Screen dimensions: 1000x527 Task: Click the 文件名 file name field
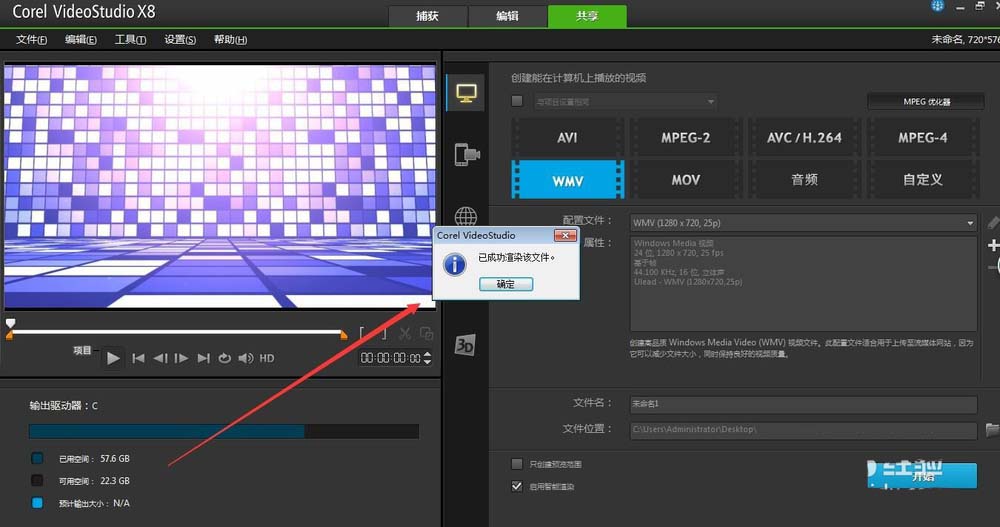[803, 404]
